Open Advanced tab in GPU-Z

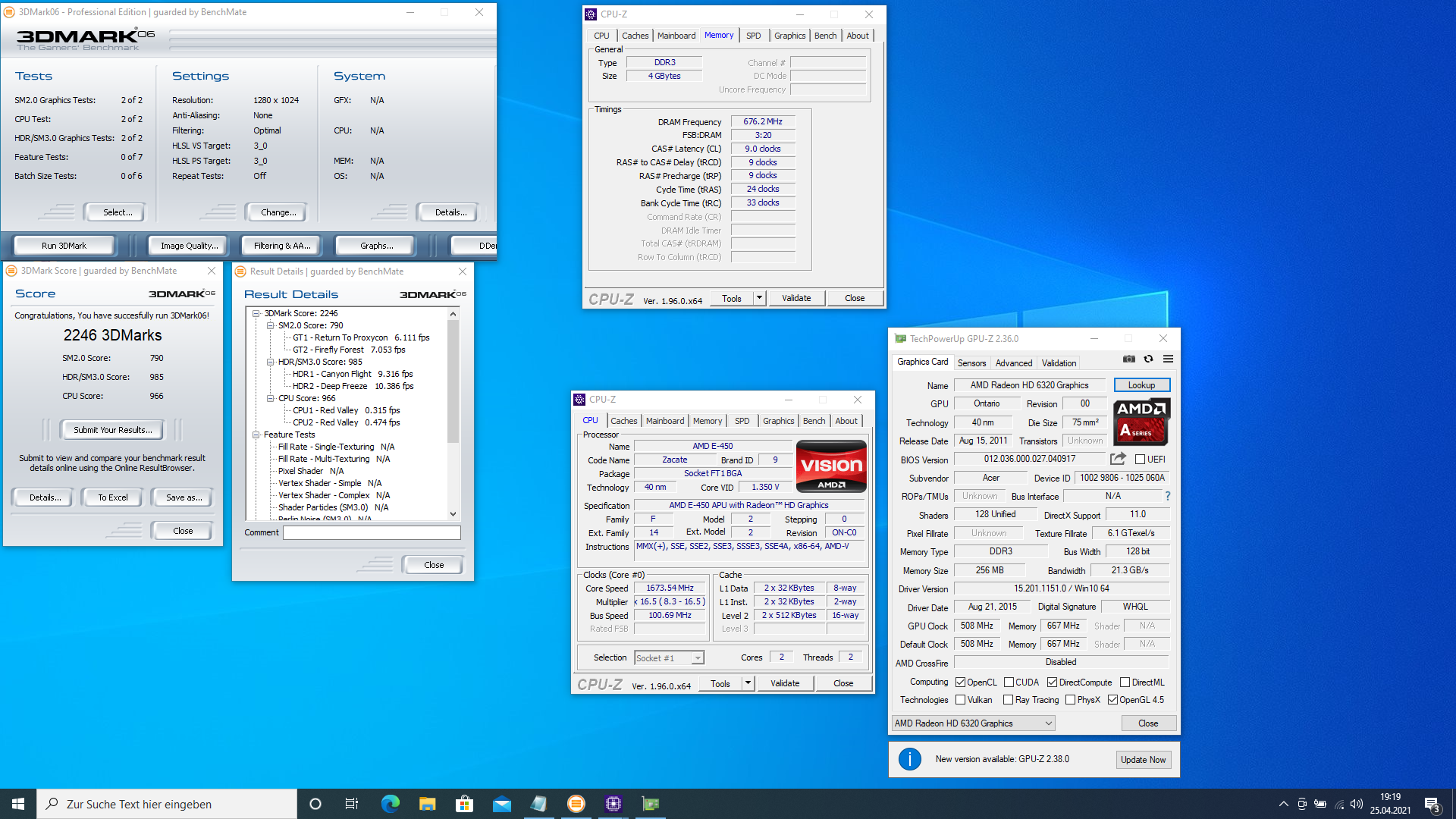[x=1014, y=363]
